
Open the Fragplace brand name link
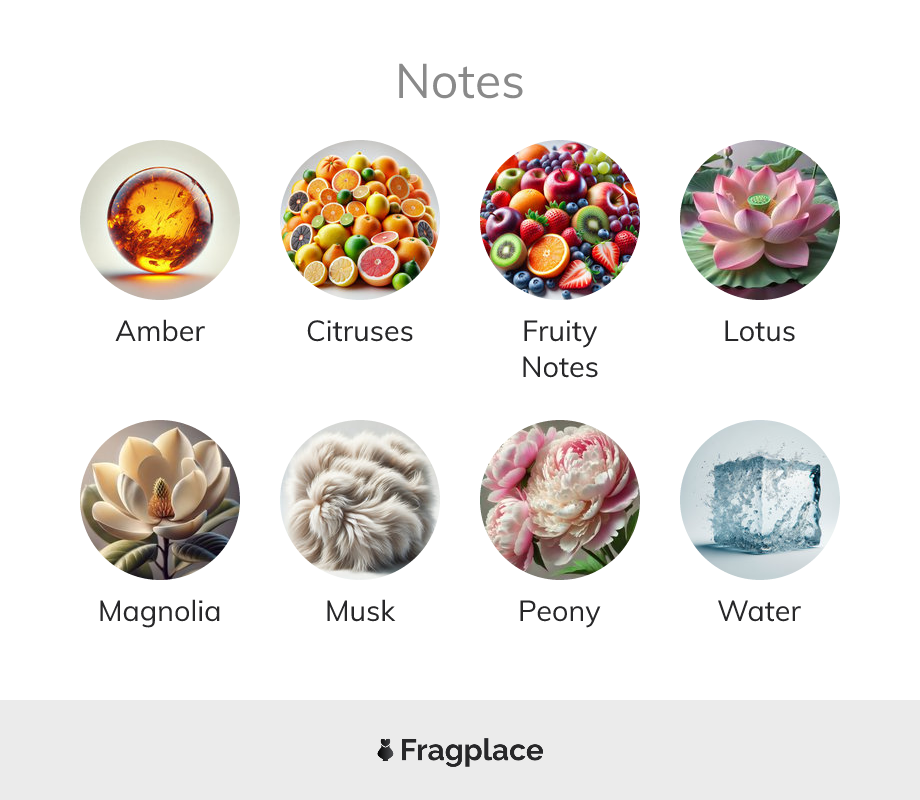click(x=472, y=751)
